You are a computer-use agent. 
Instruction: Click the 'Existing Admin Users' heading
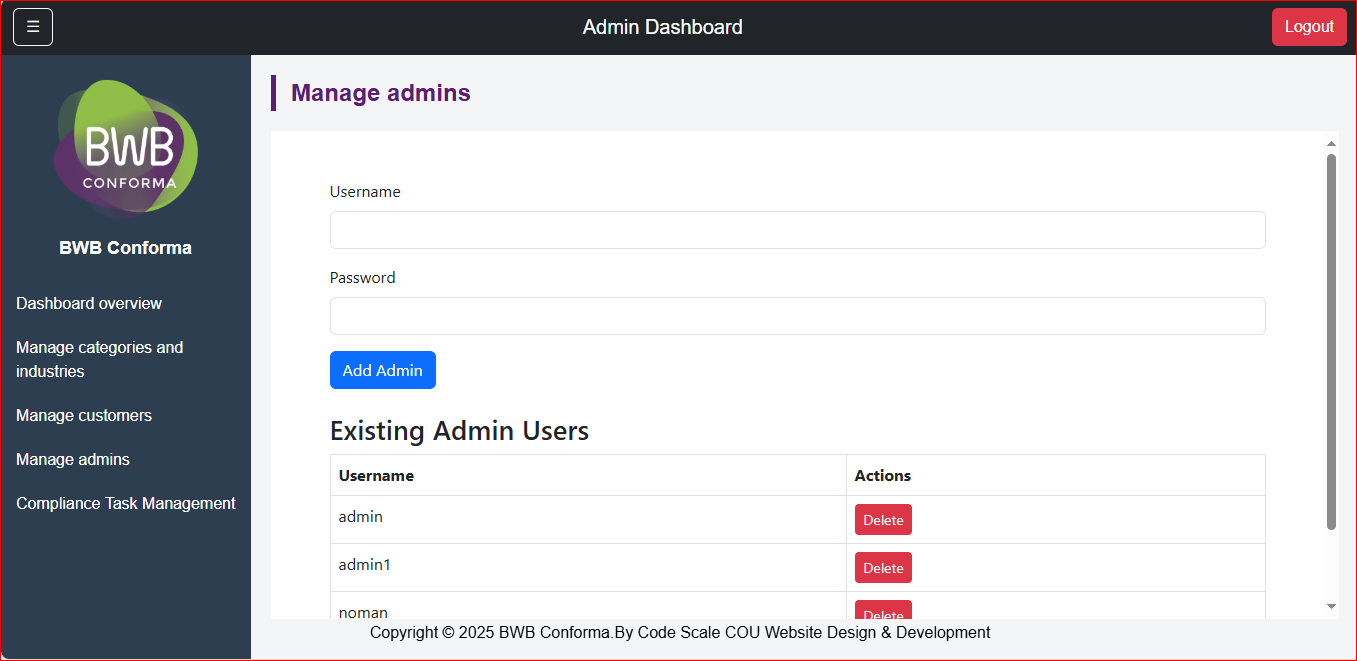[x=459, y=431]
